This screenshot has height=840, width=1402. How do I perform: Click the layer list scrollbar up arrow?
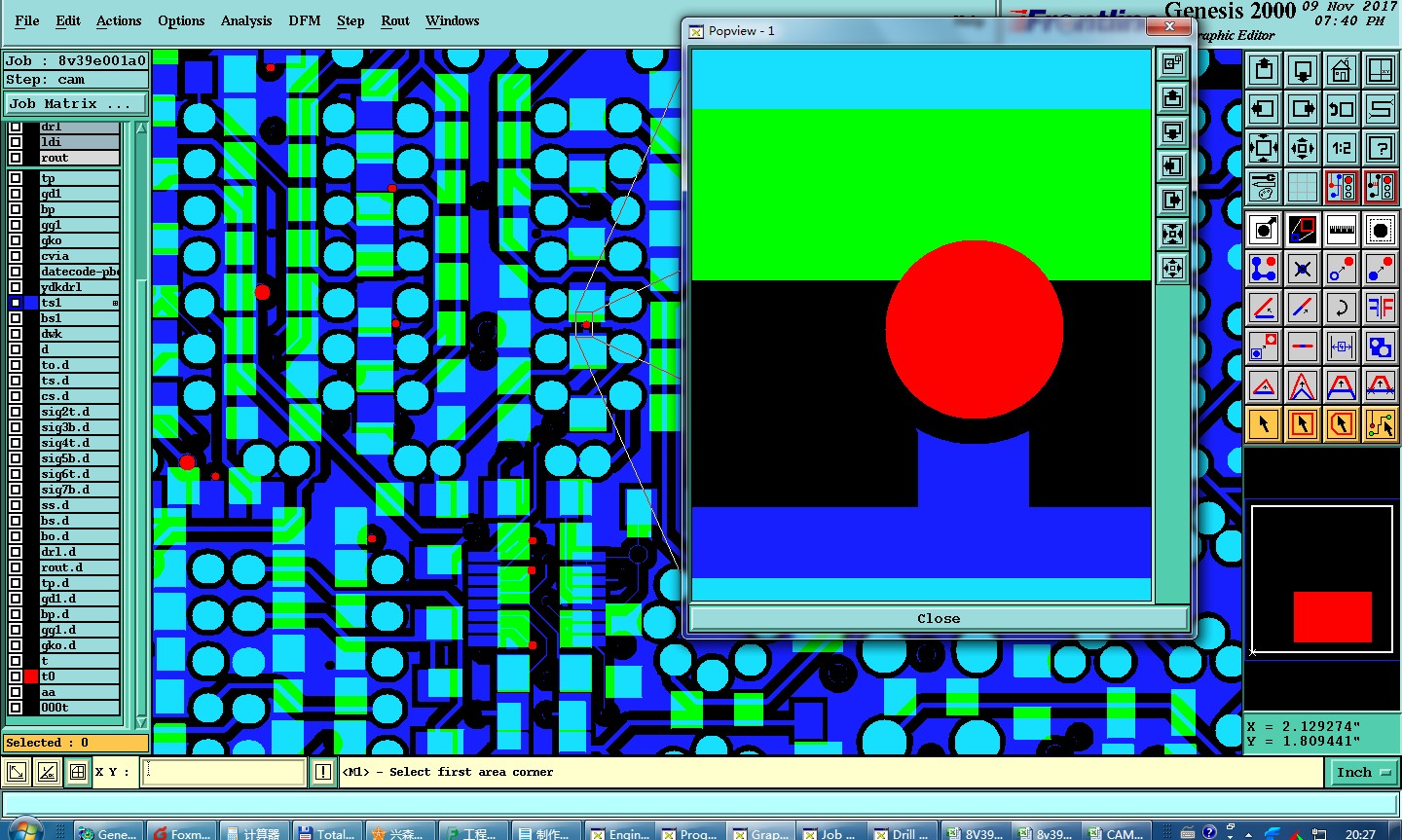pyautogui.click(x=141, y=128)
